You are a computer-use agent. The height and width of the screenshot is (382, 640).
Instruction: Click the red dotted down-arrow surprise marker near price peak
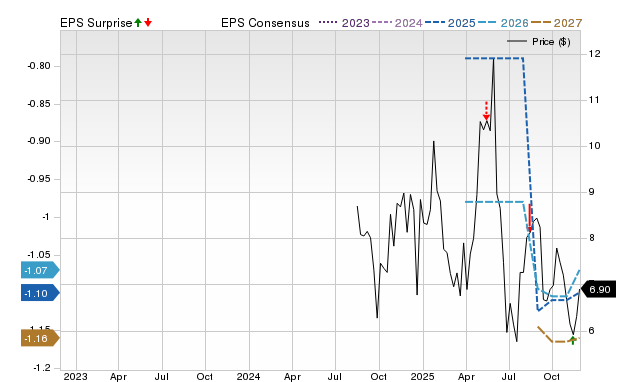click(486, 111)
